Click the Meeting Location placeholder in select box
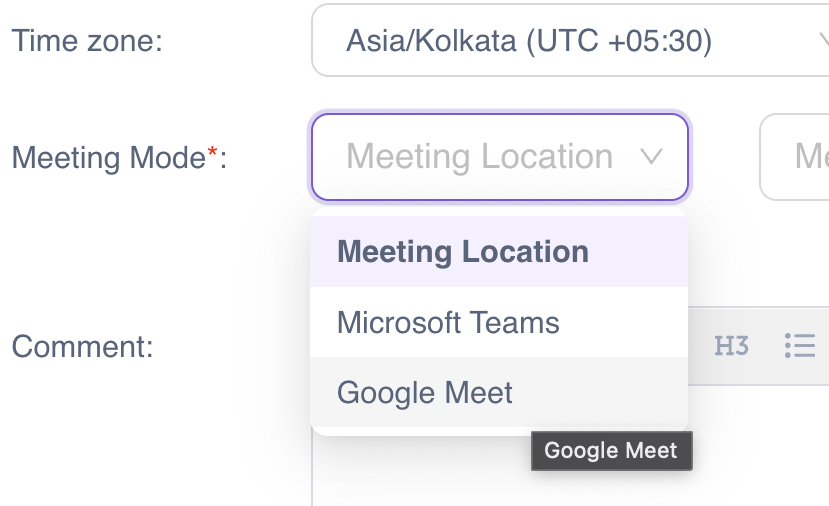The image size is (829, 506). (480, 157)
